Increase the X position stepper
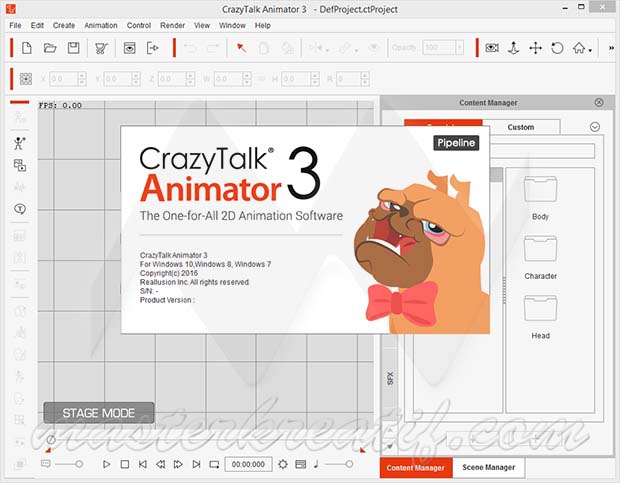620x483 pixels. point(82,75)
